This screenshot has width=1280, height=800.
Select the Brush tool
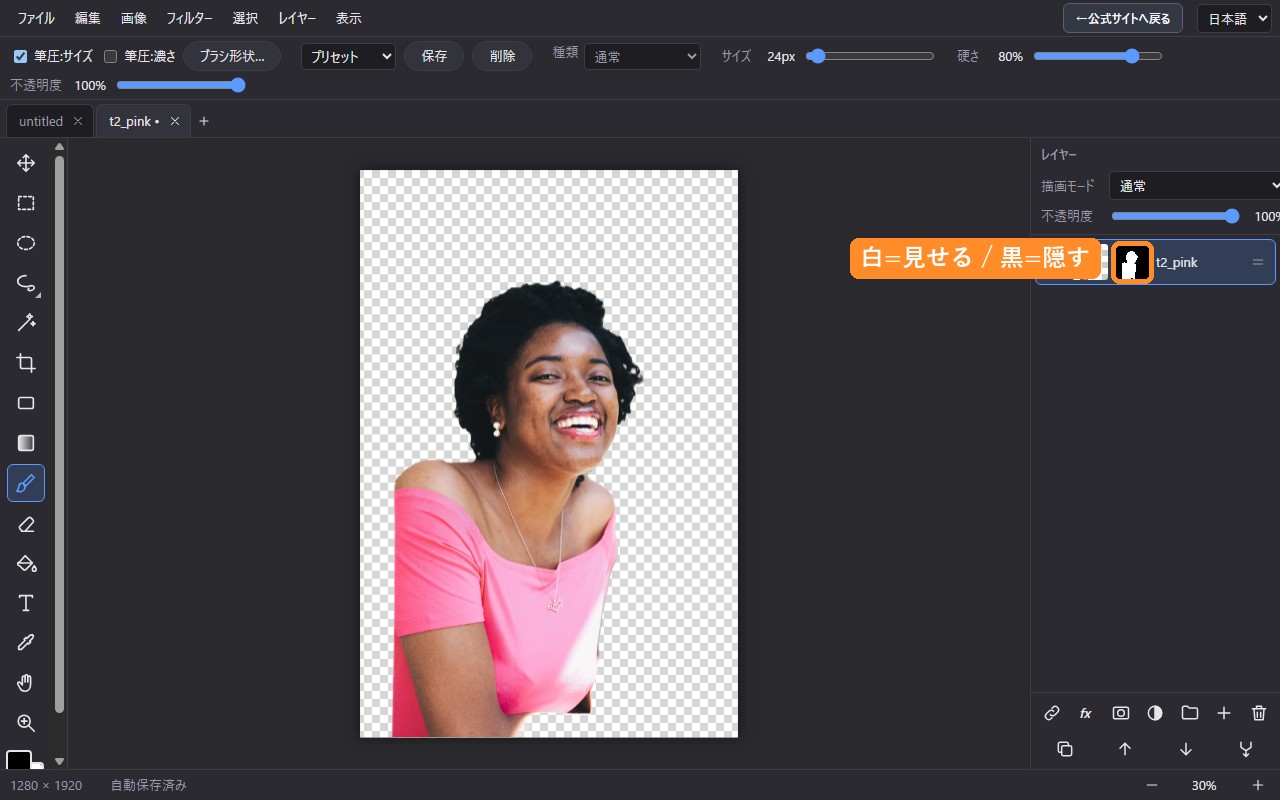[26, 483]
